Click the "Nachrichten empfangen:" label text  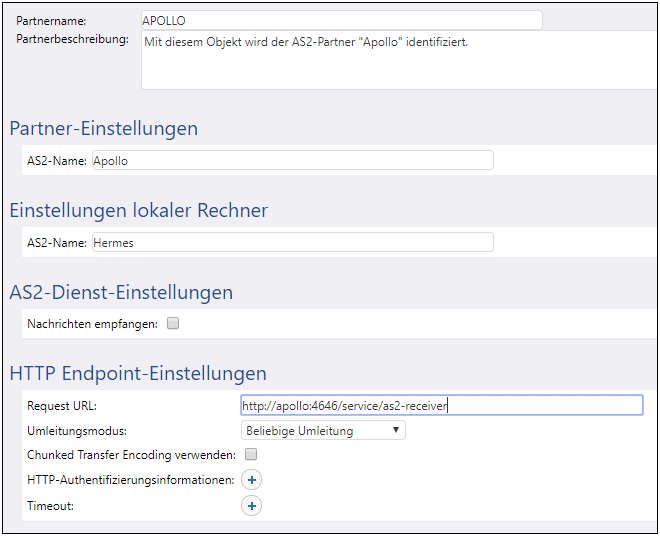point(92,323)
